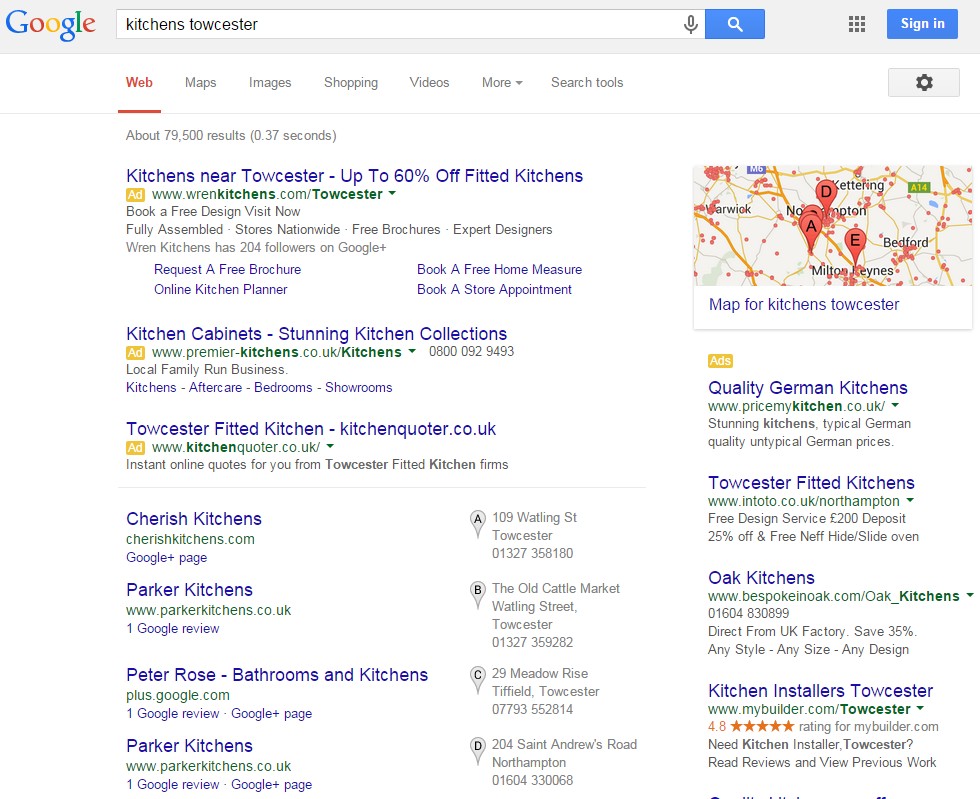The image size is (980, 799).
Task: Open Book A Free Home Measure sitelink
Action: [499, 269]
